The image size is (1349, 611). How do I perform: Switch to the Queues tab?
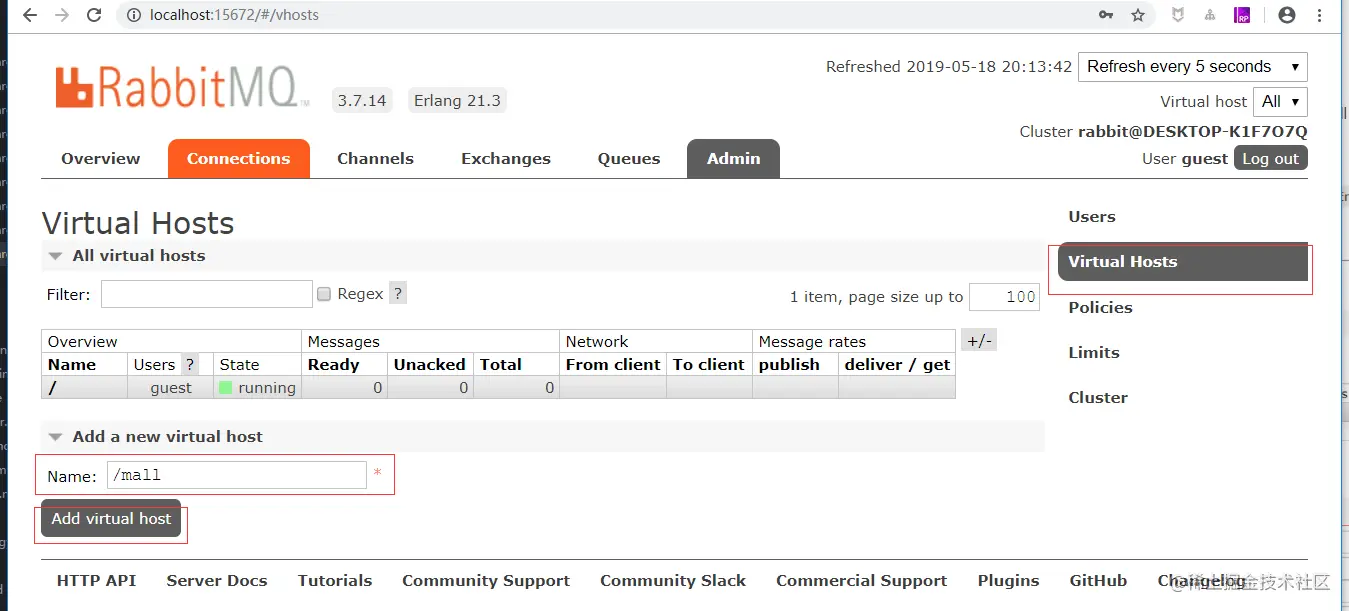point(629,159)
